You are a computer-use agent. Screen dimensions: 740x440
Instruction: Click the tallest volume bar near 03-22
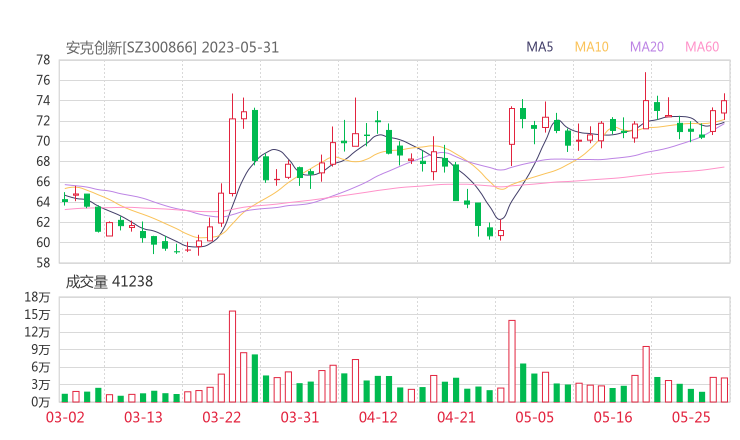(232, 356)
